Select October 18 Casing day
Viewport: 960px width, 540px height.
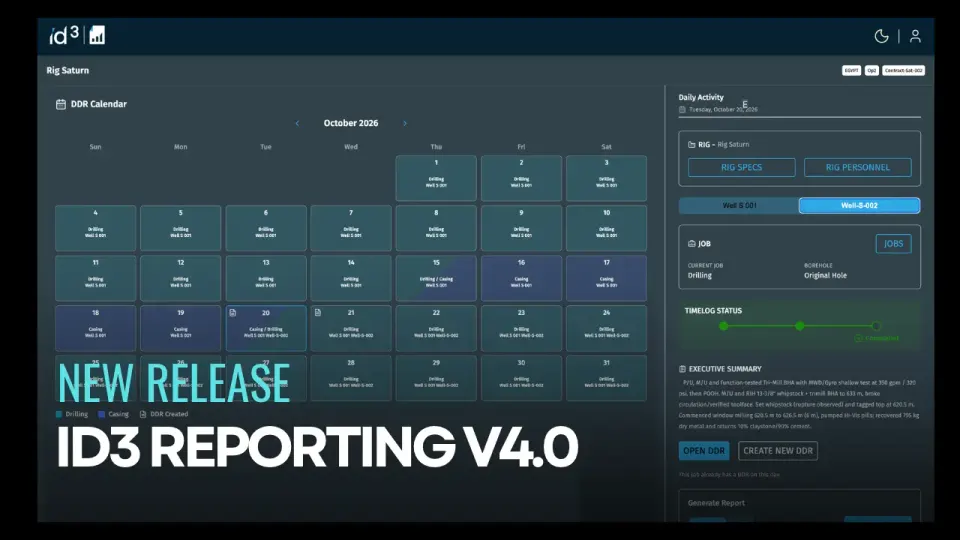tap(96, 328)
